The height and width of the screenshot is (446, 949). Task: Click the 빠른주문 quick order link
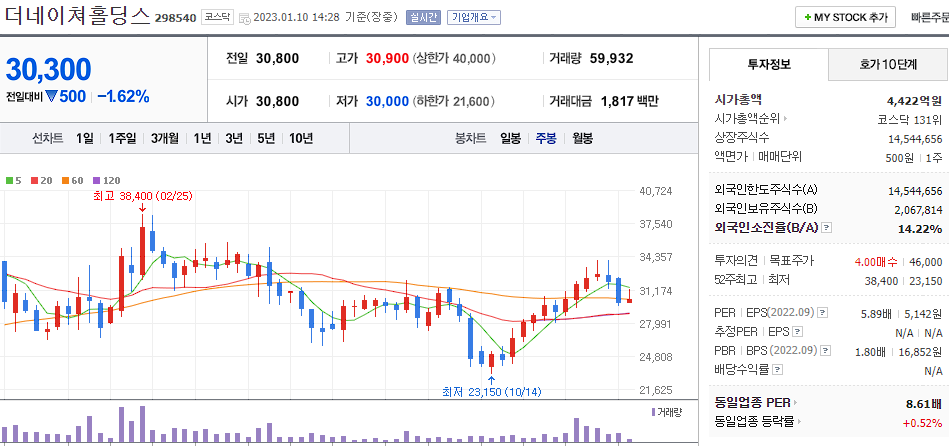coord(930,18)
